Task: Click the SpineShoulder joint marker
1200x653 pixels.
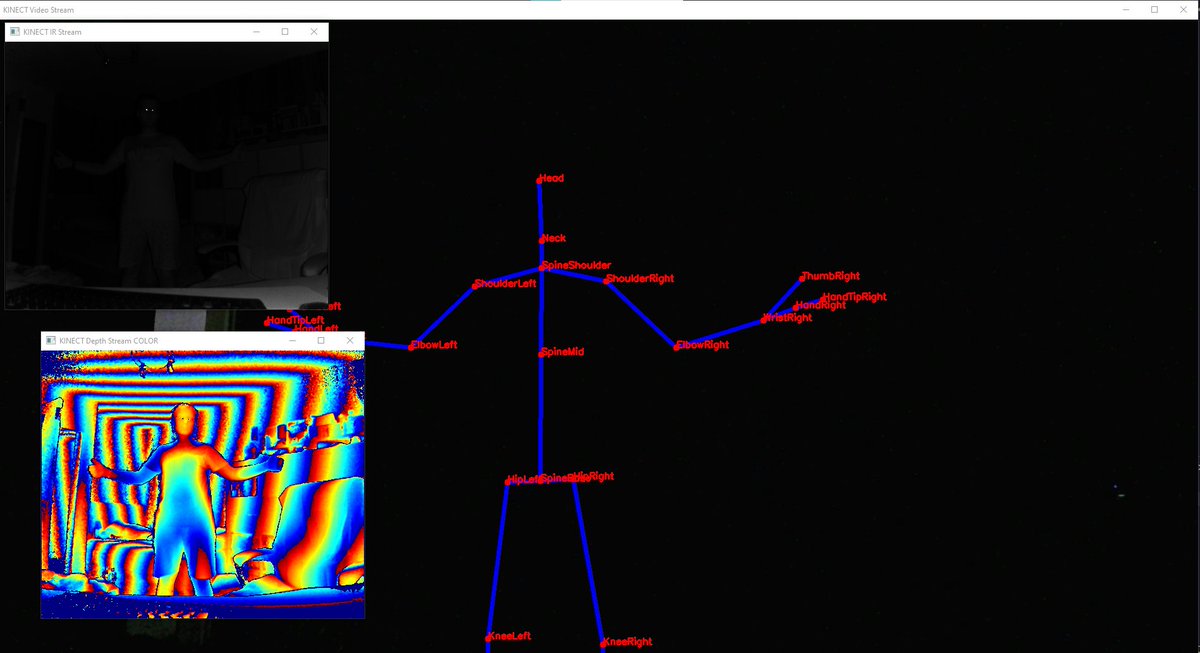Action: coord(540,266)
